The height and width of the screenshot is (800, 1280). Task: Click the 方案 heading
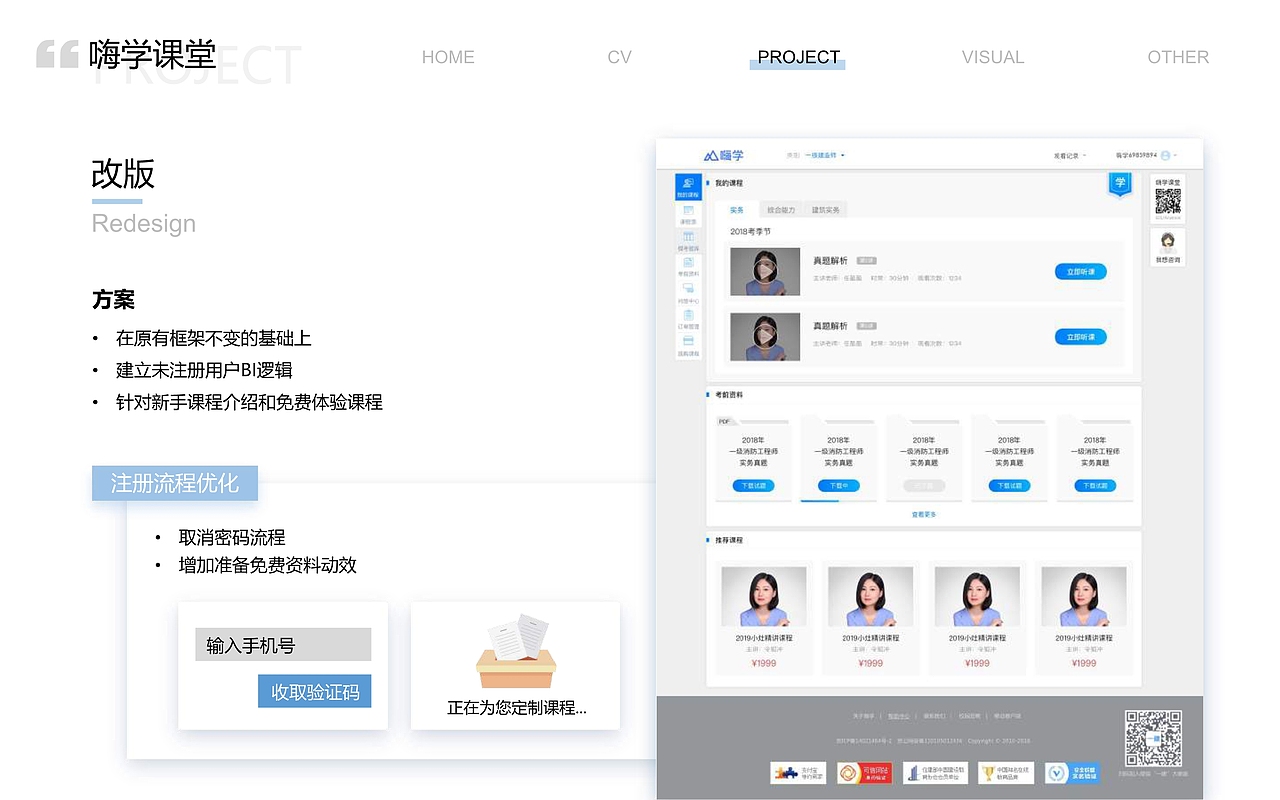[x=113, y=299]
